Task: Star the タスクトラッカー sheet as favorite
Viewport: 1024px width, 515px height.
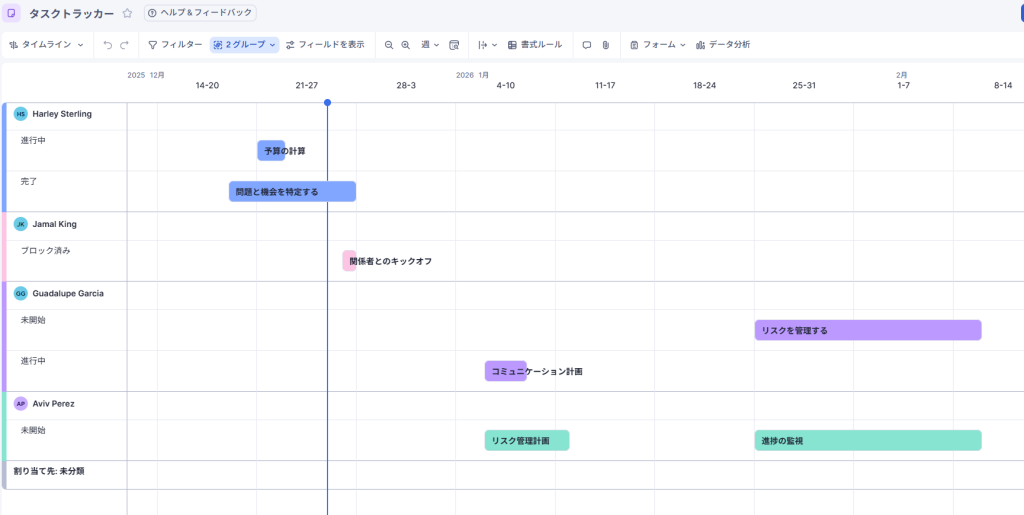Action: point(127,13)
